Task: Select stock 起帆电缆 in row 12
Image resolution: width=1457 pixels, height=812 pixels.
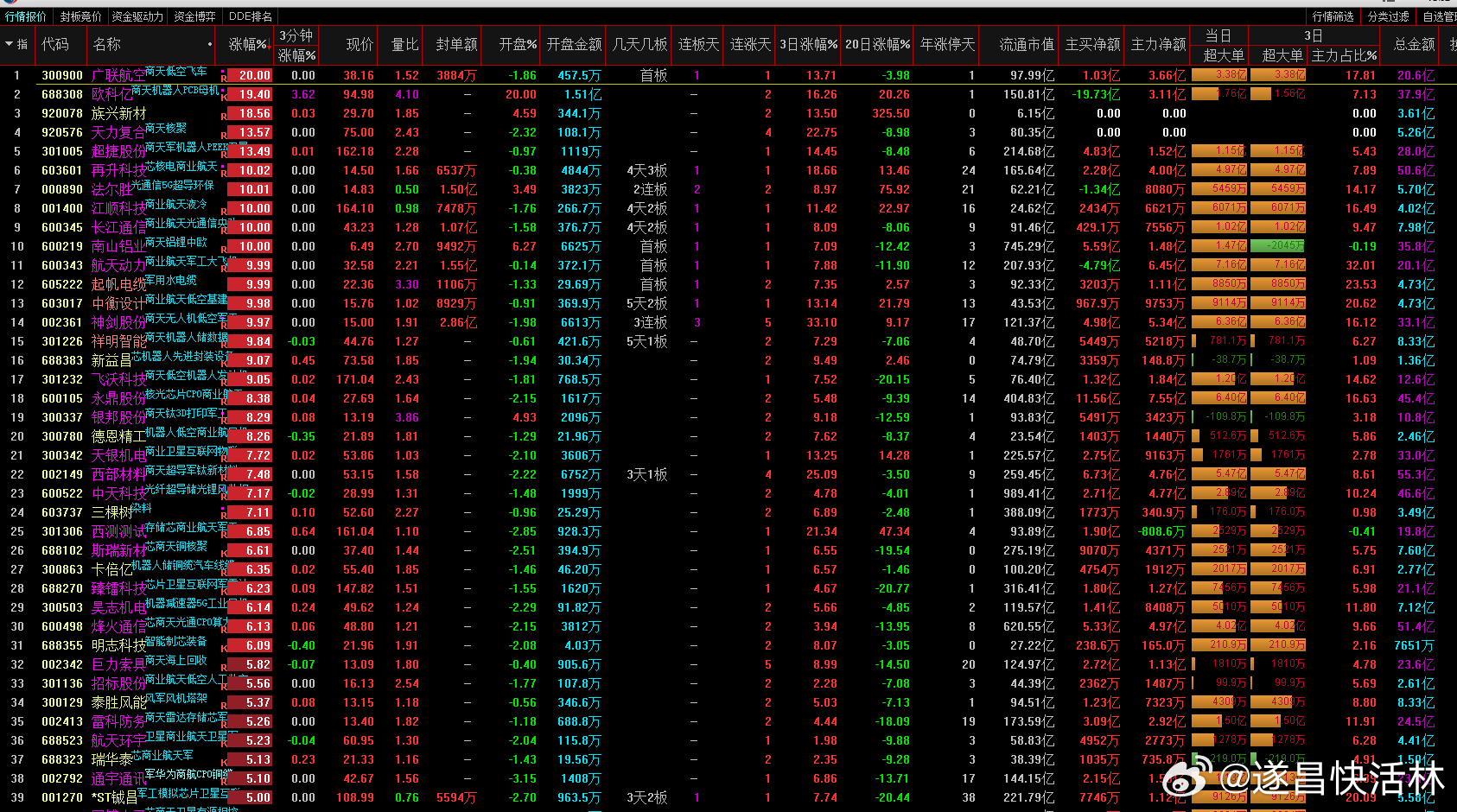Action: (118, 285)
